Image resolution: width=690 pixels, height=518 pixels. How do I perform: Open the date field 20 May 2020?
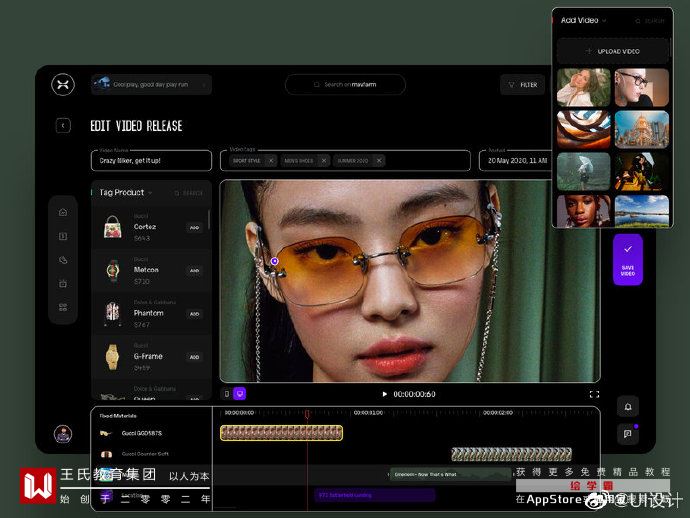[x=516, y=161]
